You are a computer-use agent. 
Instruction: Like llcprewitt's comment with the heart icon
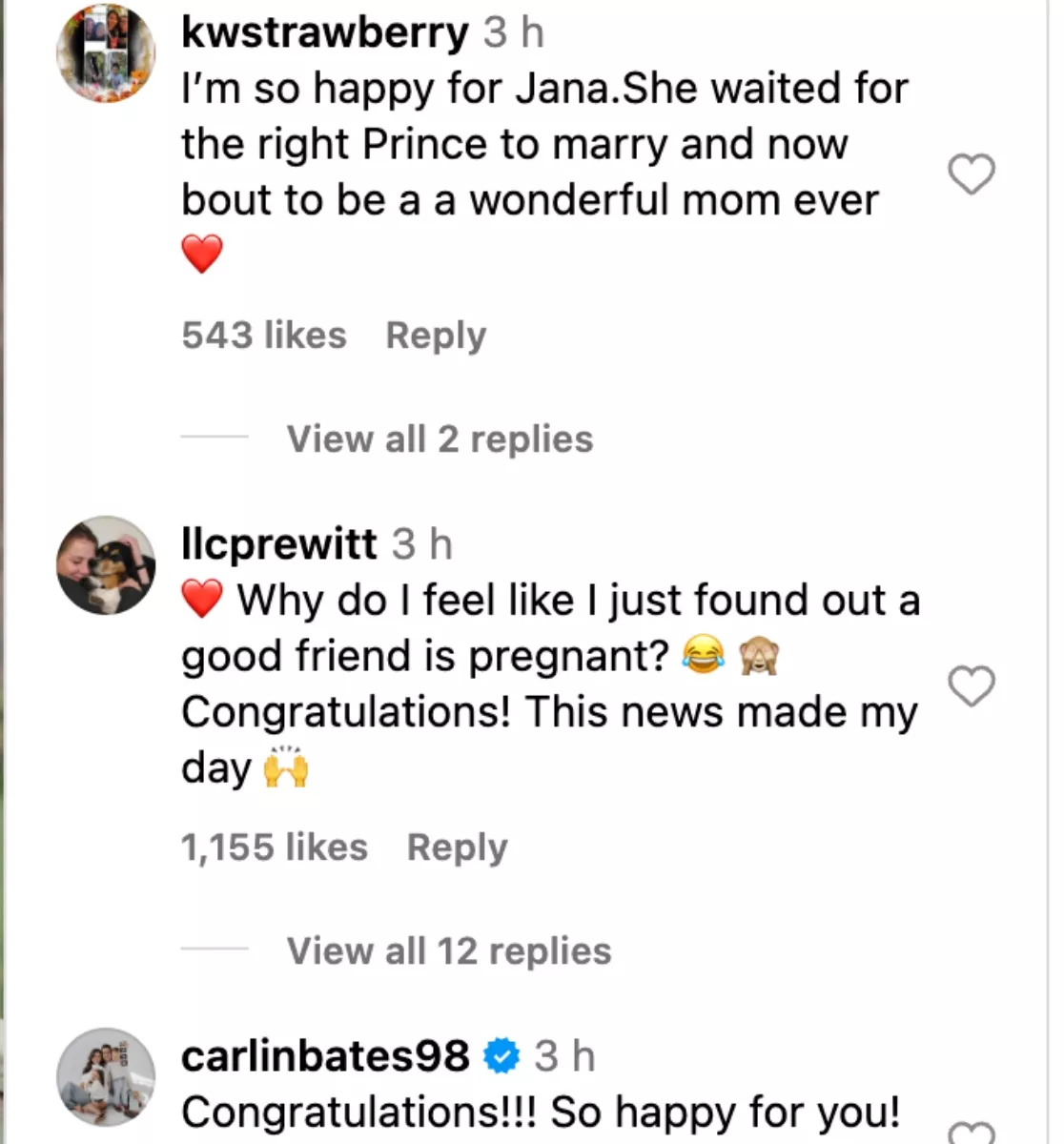click(x=972, y=686)
